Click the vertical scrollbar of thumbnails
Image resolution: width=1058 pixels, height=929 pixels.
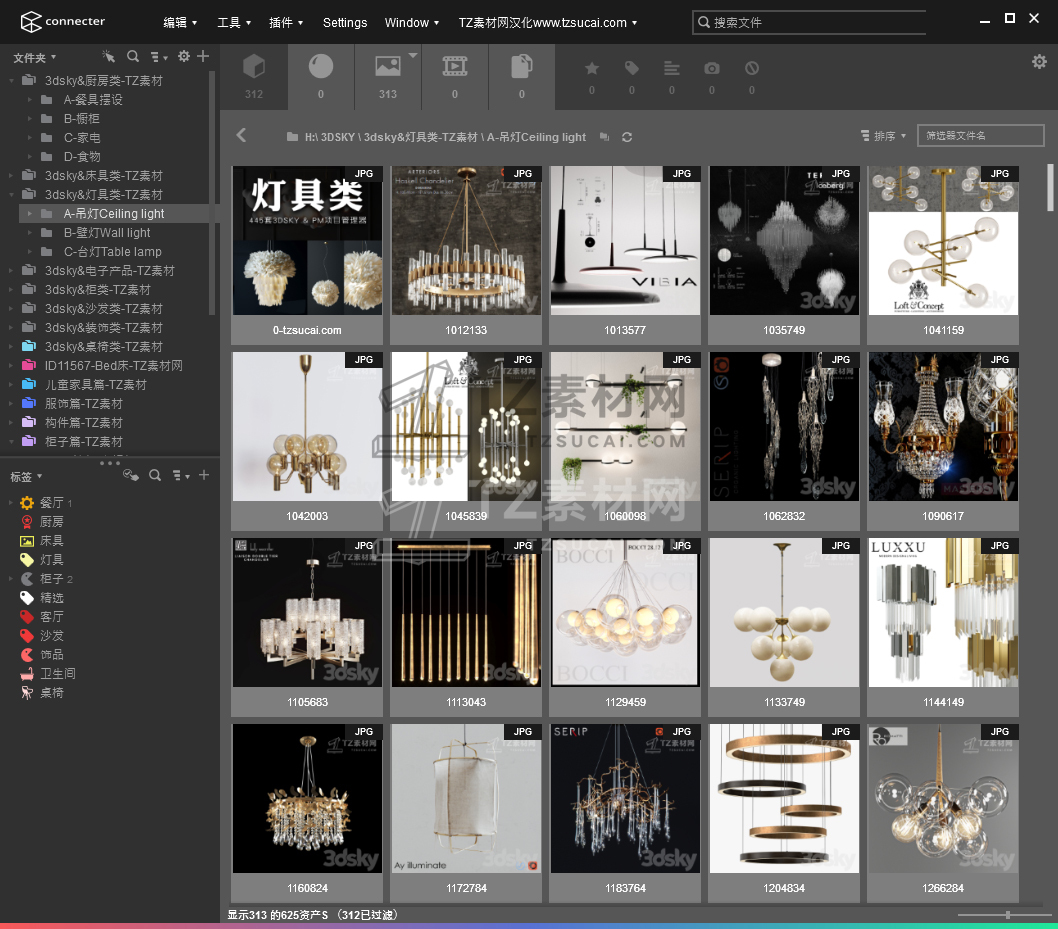point(1049,188)
